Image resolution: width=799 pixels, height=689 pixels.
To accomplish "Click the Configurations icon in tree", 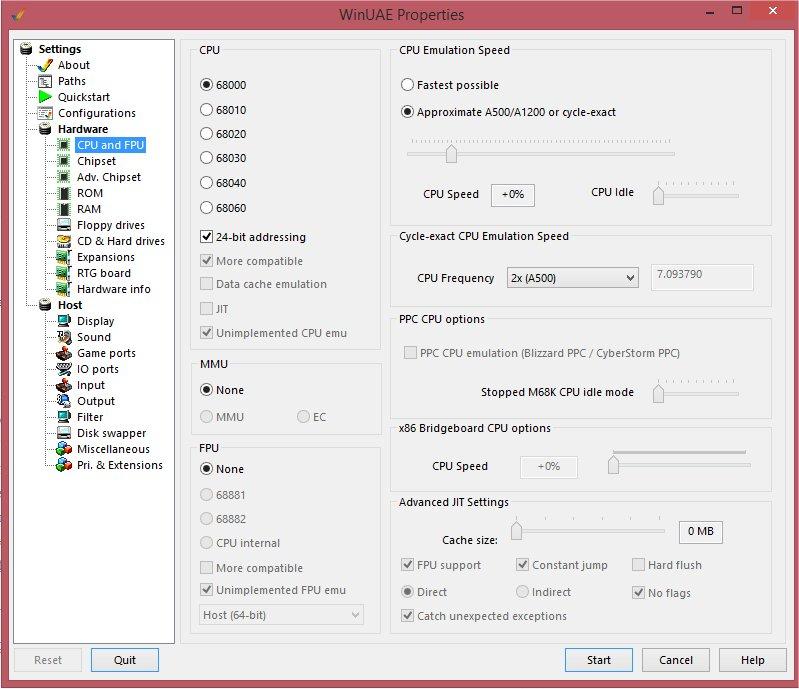I will coord(45,113).
